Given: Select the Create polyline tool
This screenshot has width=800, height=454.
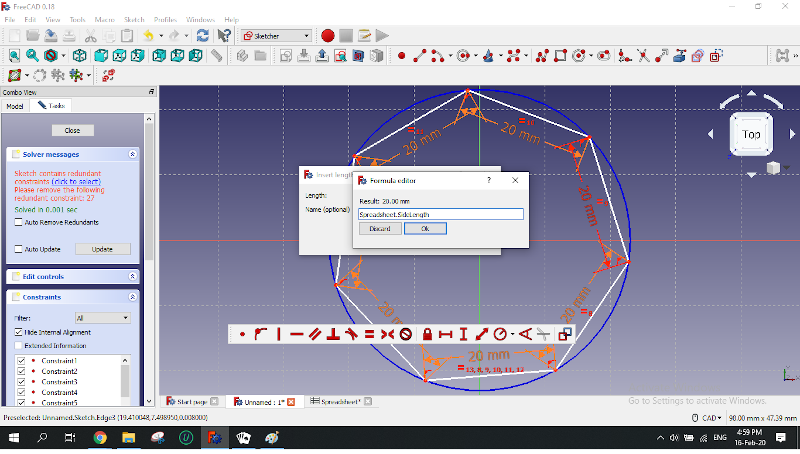Looking at the screenshot, I should (x=542, y=56).
